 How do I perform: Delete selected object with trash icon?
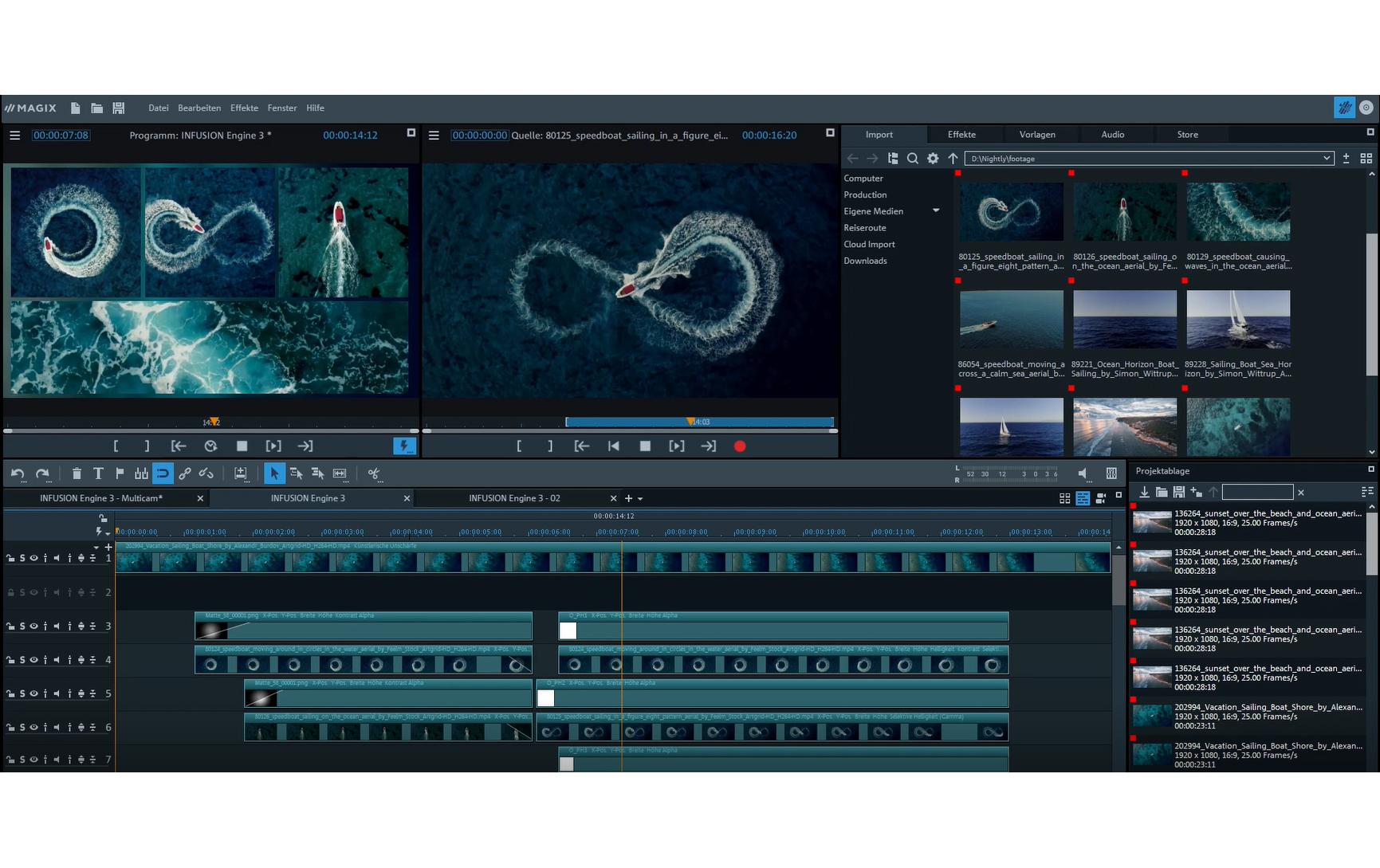(x=77, y=473)
